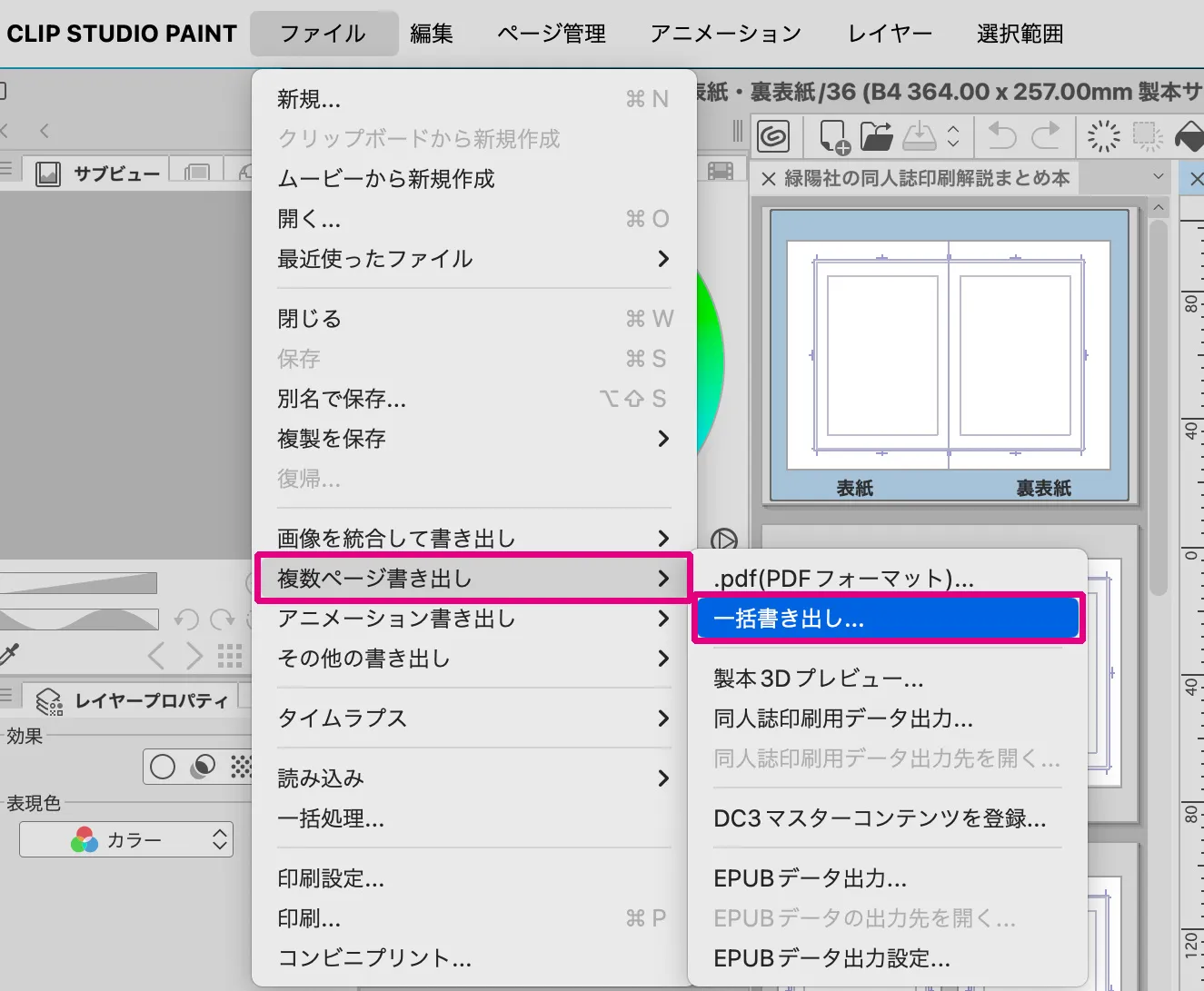
Task: Click the rotate right icon in Sub View
Action: [x=223, y=619]
